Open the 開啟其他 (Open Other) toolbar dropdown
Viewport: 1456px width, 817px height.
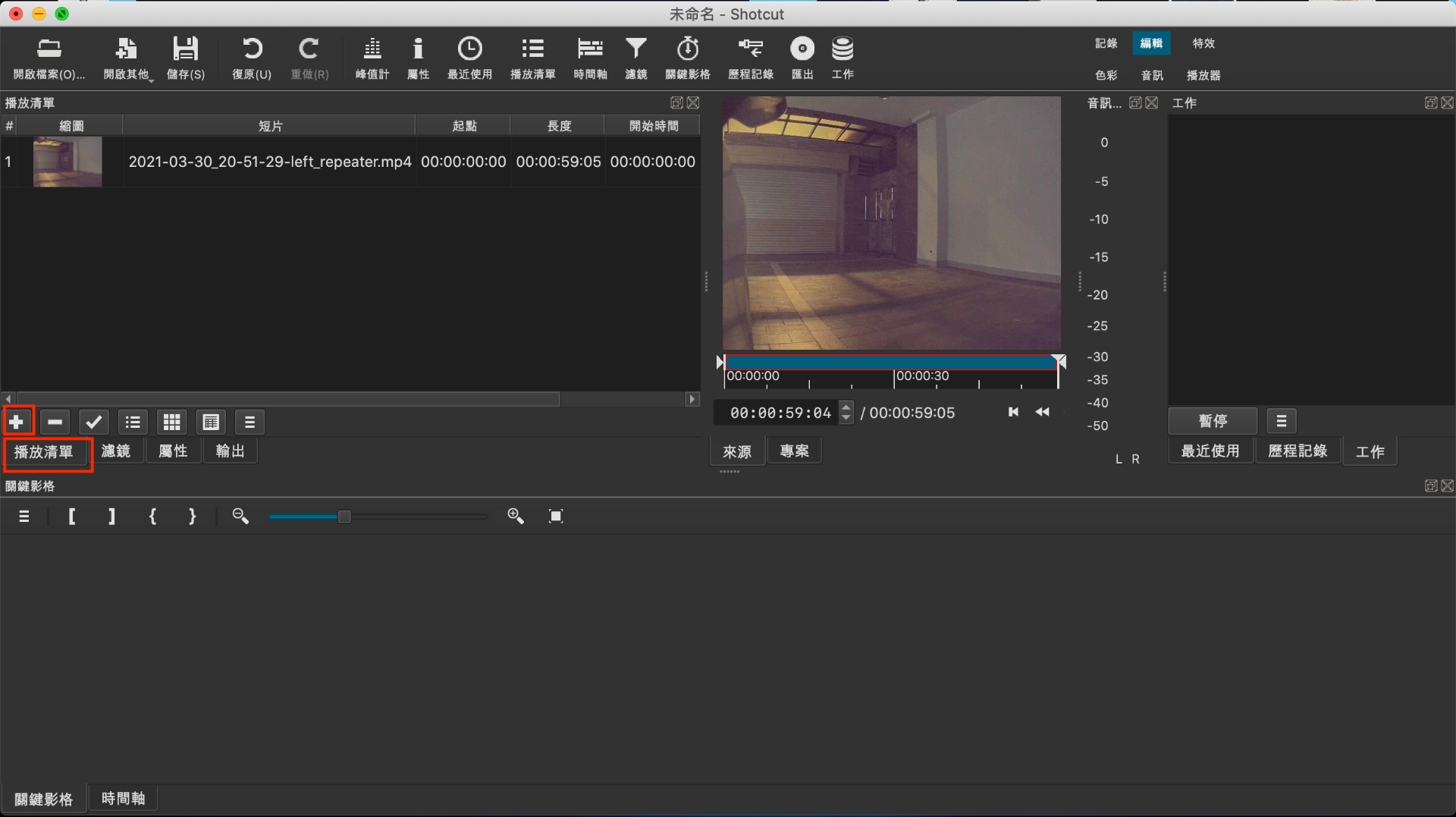[127, 58]
